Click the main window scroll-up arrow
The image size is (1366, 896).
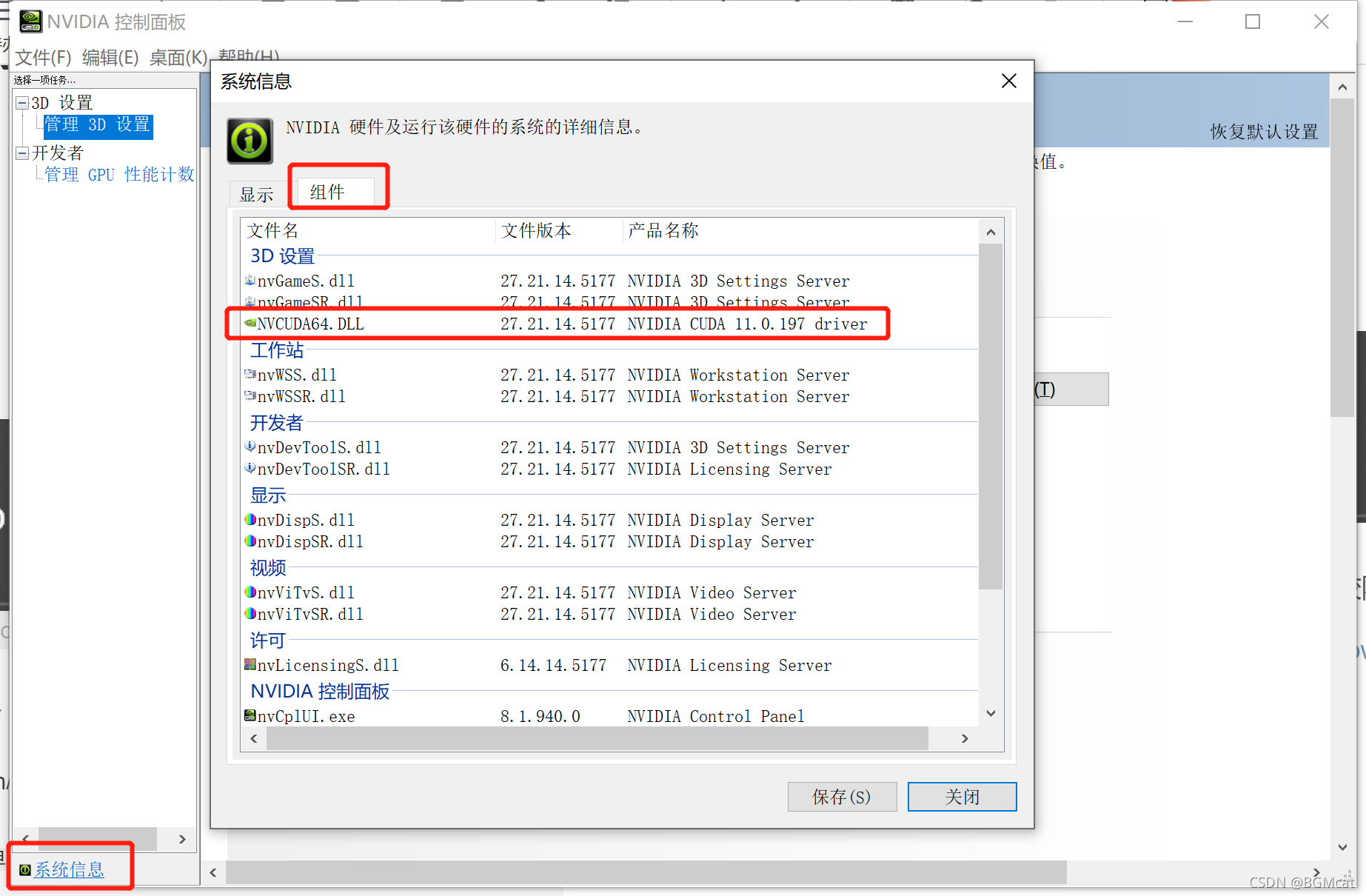(1342, 87)
